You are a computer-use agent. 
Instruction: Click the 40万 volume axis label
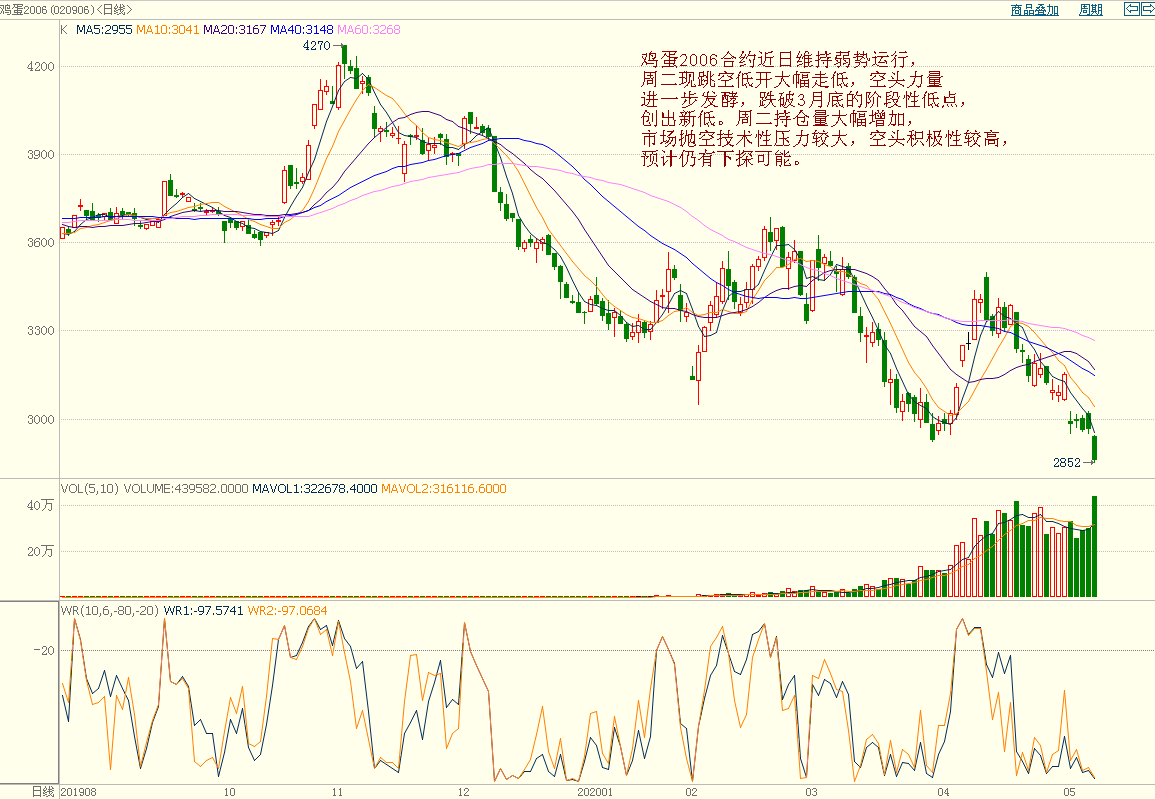pos(41,505)
